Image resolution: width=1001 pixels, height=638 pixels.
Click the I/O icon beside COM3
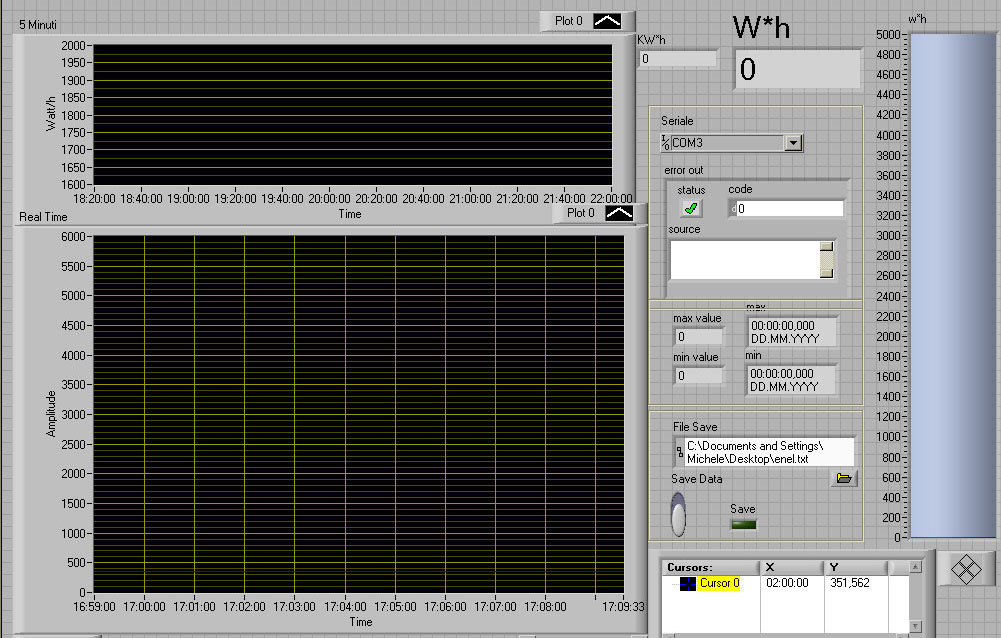[666, 143]
